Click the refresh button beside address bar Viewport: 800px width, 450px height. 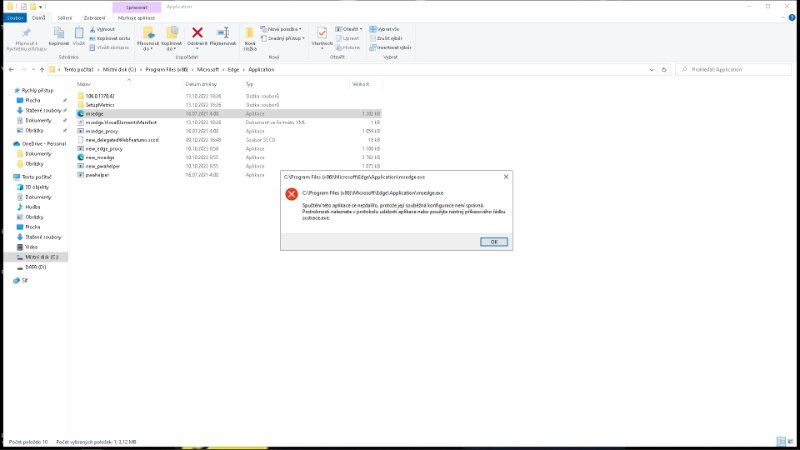664,69
